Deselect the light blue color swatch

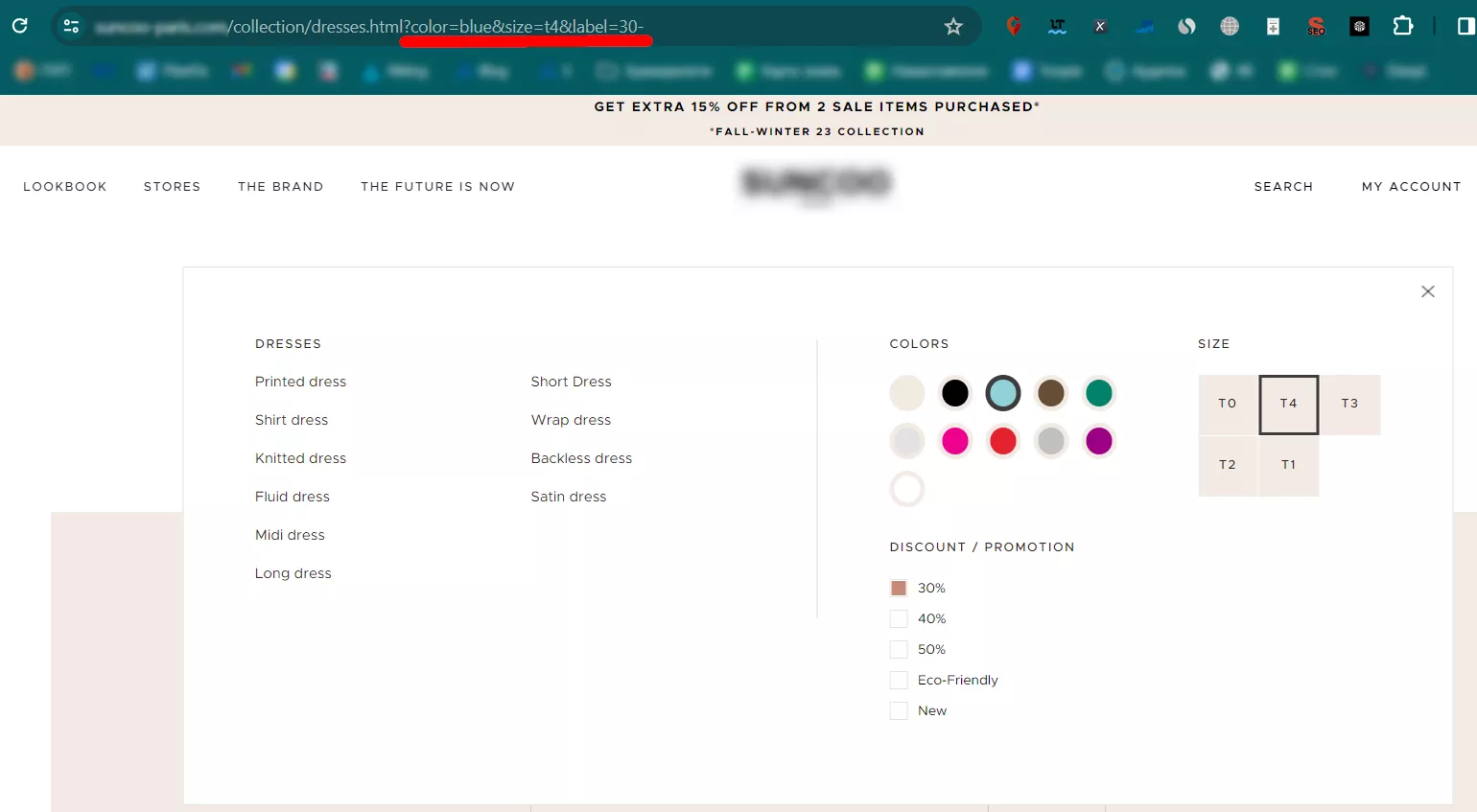1003,393
